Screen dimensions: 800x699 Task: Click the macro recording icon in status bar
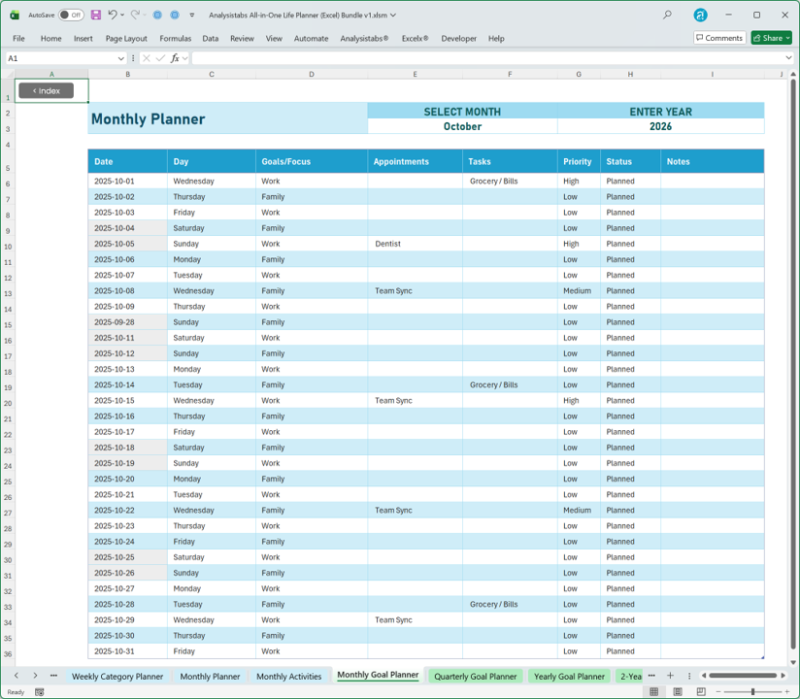(x=38, y=691)
